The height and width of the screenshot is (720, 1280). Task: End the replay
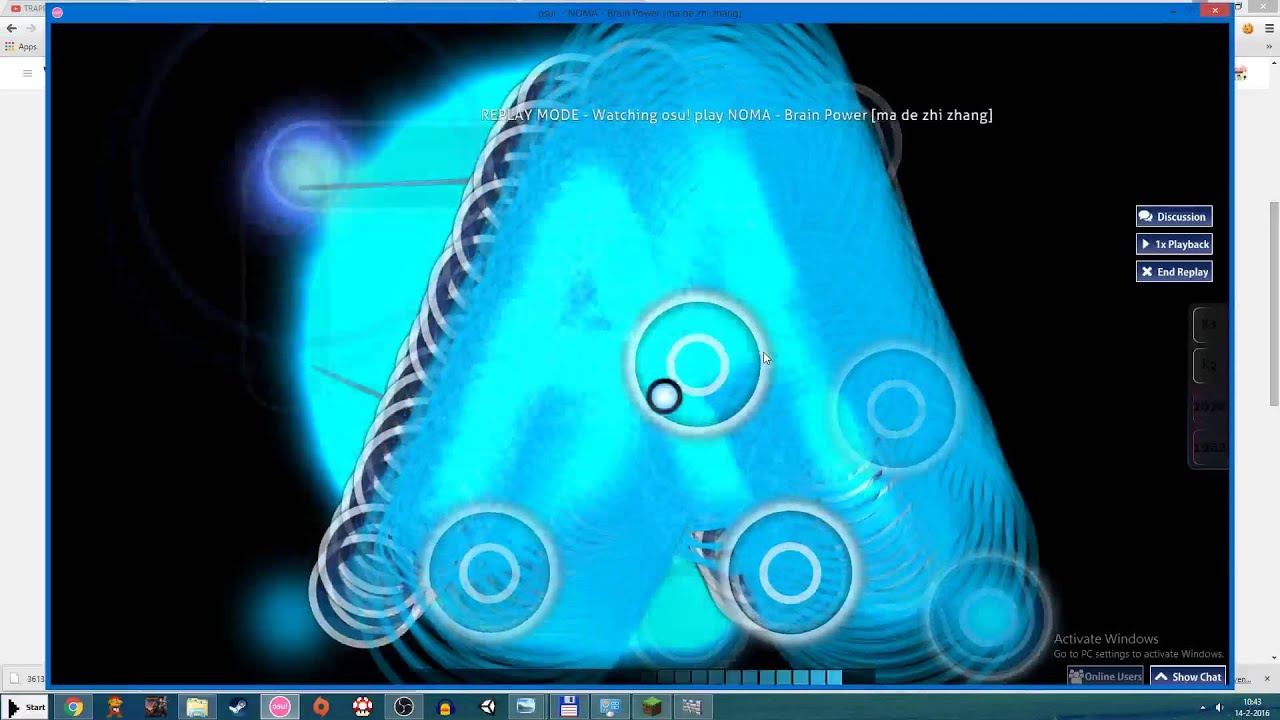pos(1174,272)
